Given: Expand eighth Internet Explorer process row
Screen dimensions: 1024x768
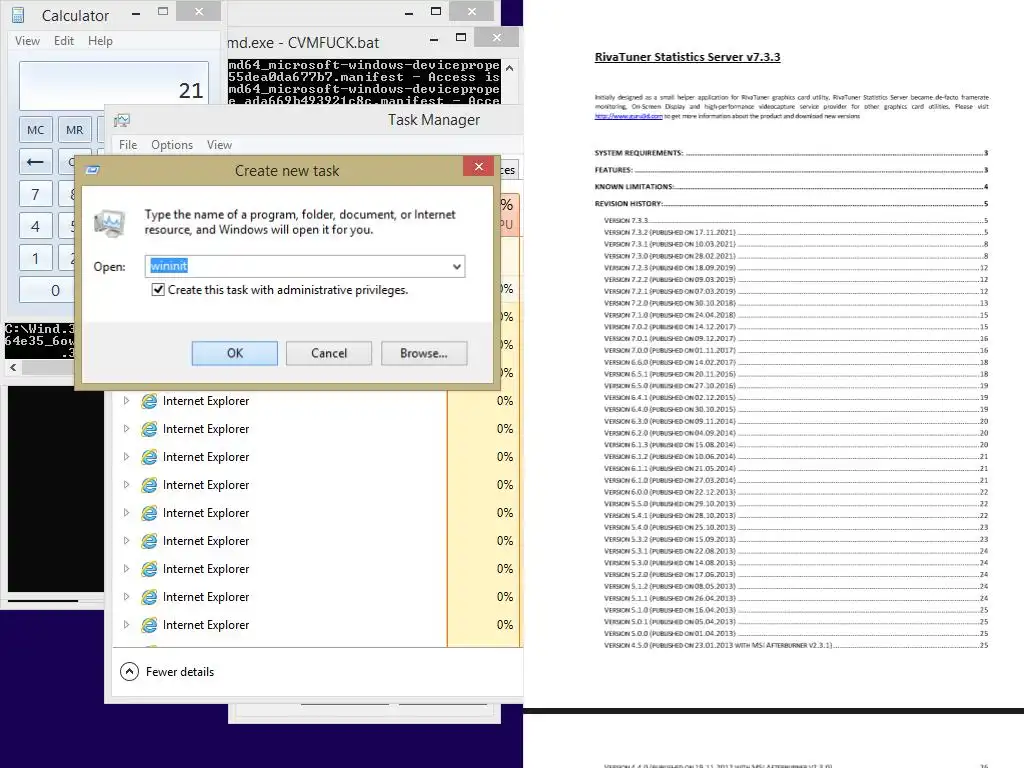Looking at the screenshot, I should [x=126, y=597].
